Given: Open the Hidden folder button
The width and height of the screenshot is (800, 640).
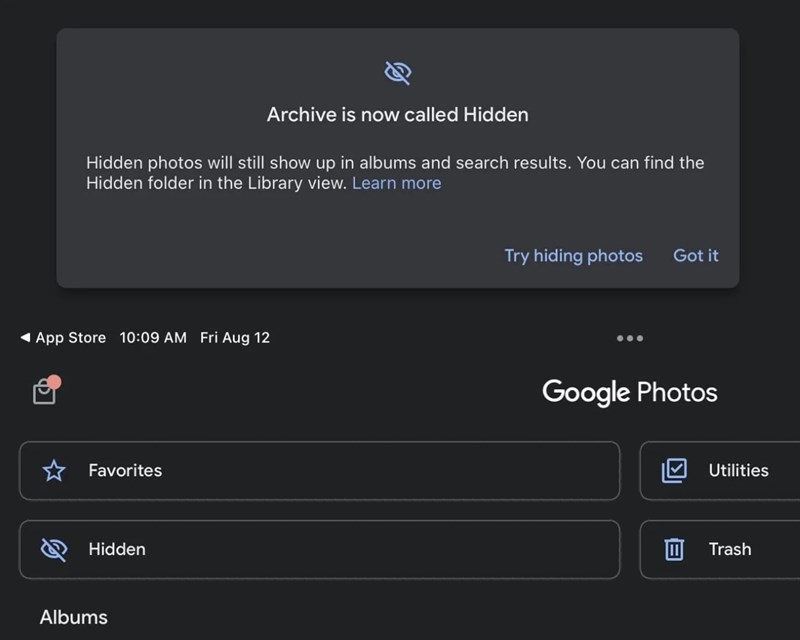Looking at the screenshot, I should pyautogui.click(x=320, y=549).
